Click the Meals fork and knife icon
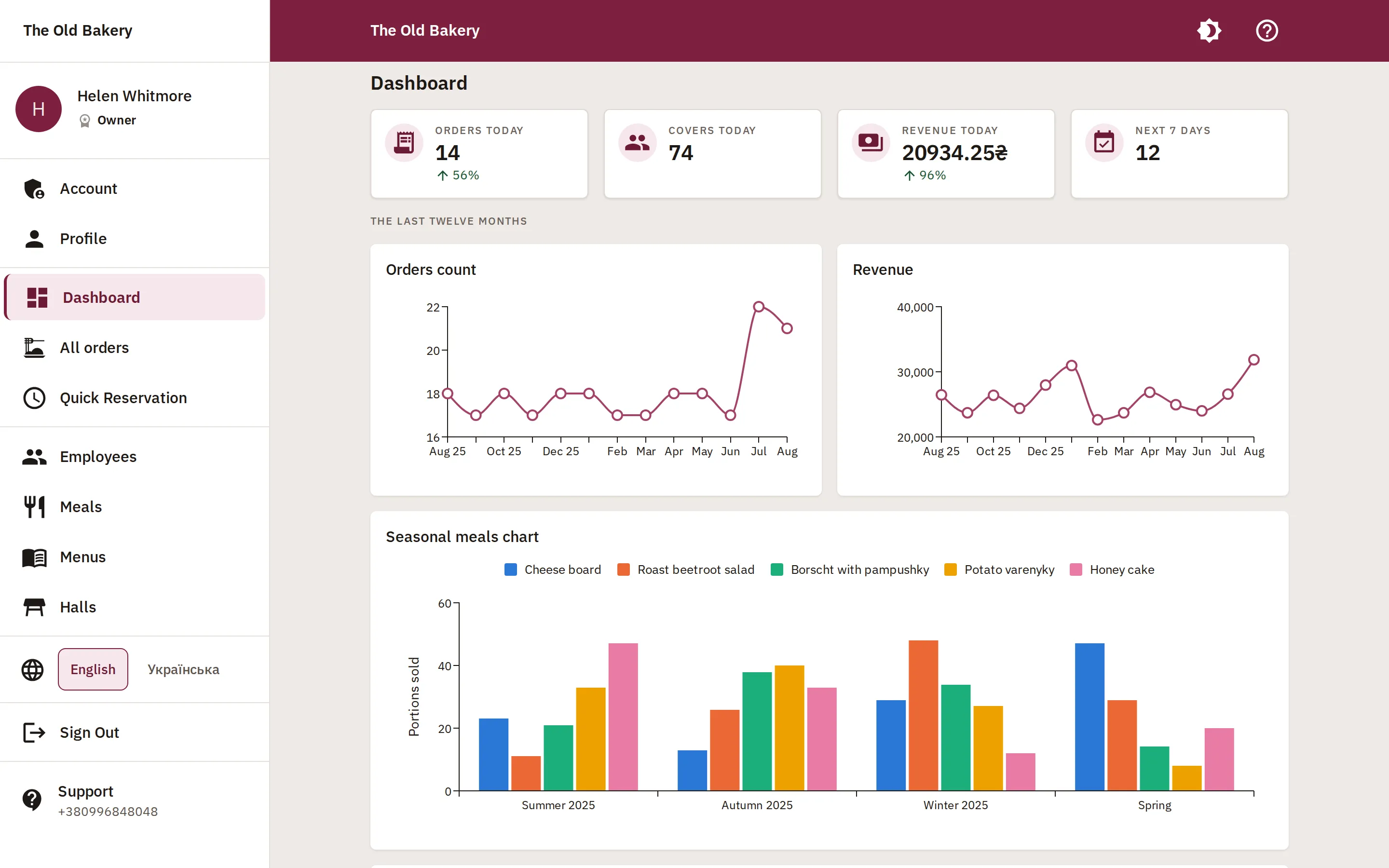Screen dimensions: 1389x868 click(x=34, y=507)
